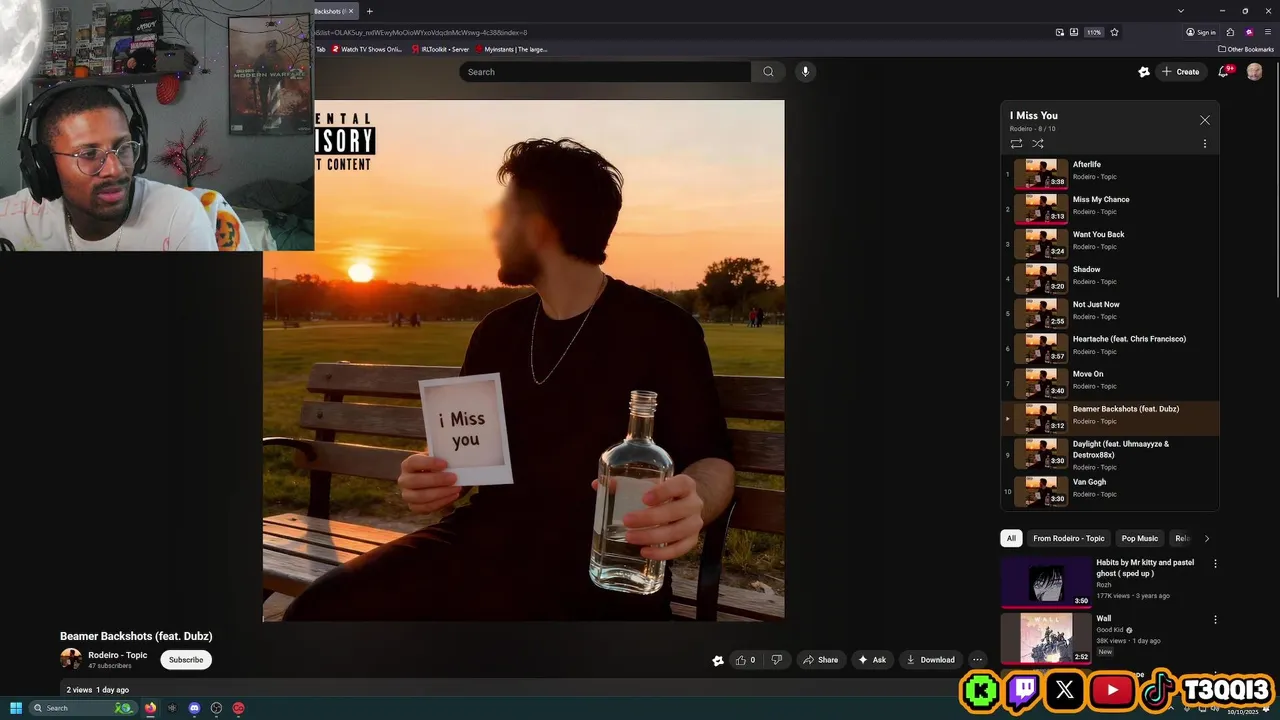Open OBS Studio from the taskbar
The width and height of the screenshot is (1280, 720).
[x=216, y=708]
